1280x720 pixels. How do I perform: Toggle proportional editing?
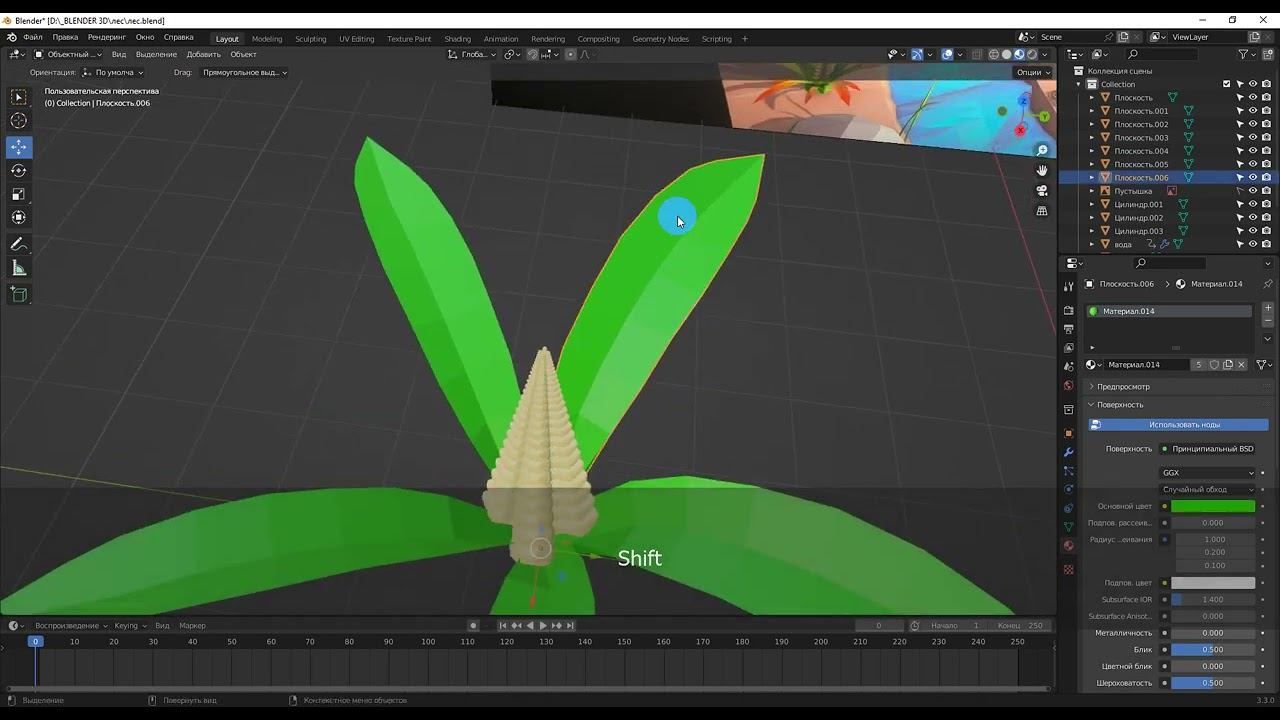571,54
